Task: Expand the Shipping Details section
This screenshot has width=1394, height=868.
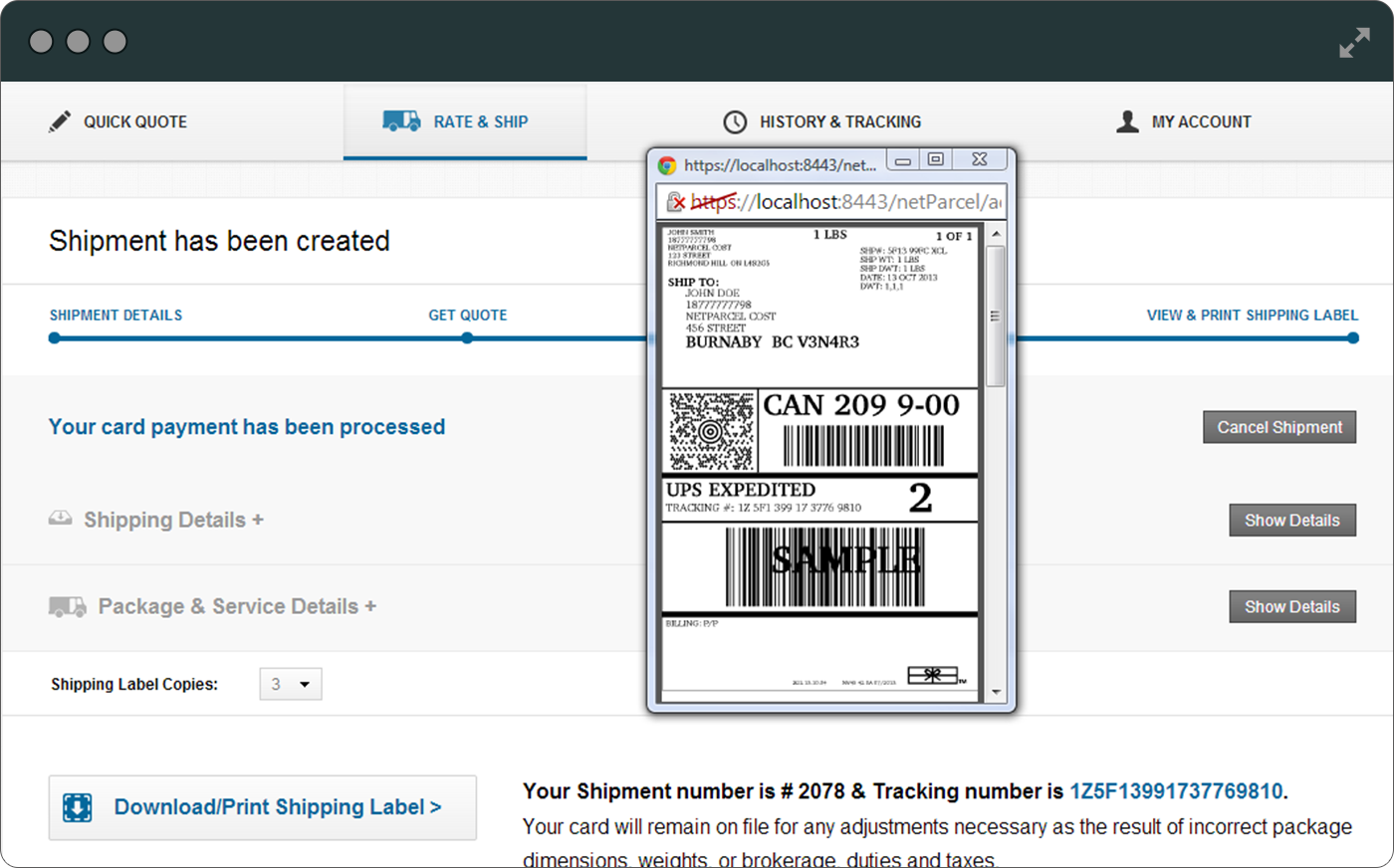Action: click(x=173, y=520)
